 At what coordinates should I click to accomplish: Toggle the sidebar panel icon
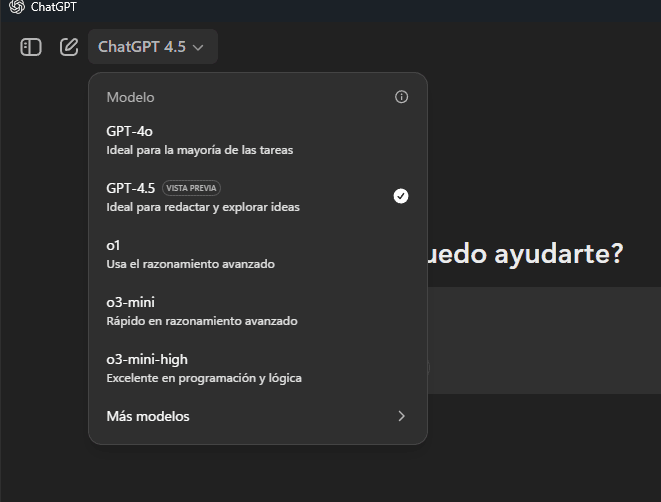(31, 47)
